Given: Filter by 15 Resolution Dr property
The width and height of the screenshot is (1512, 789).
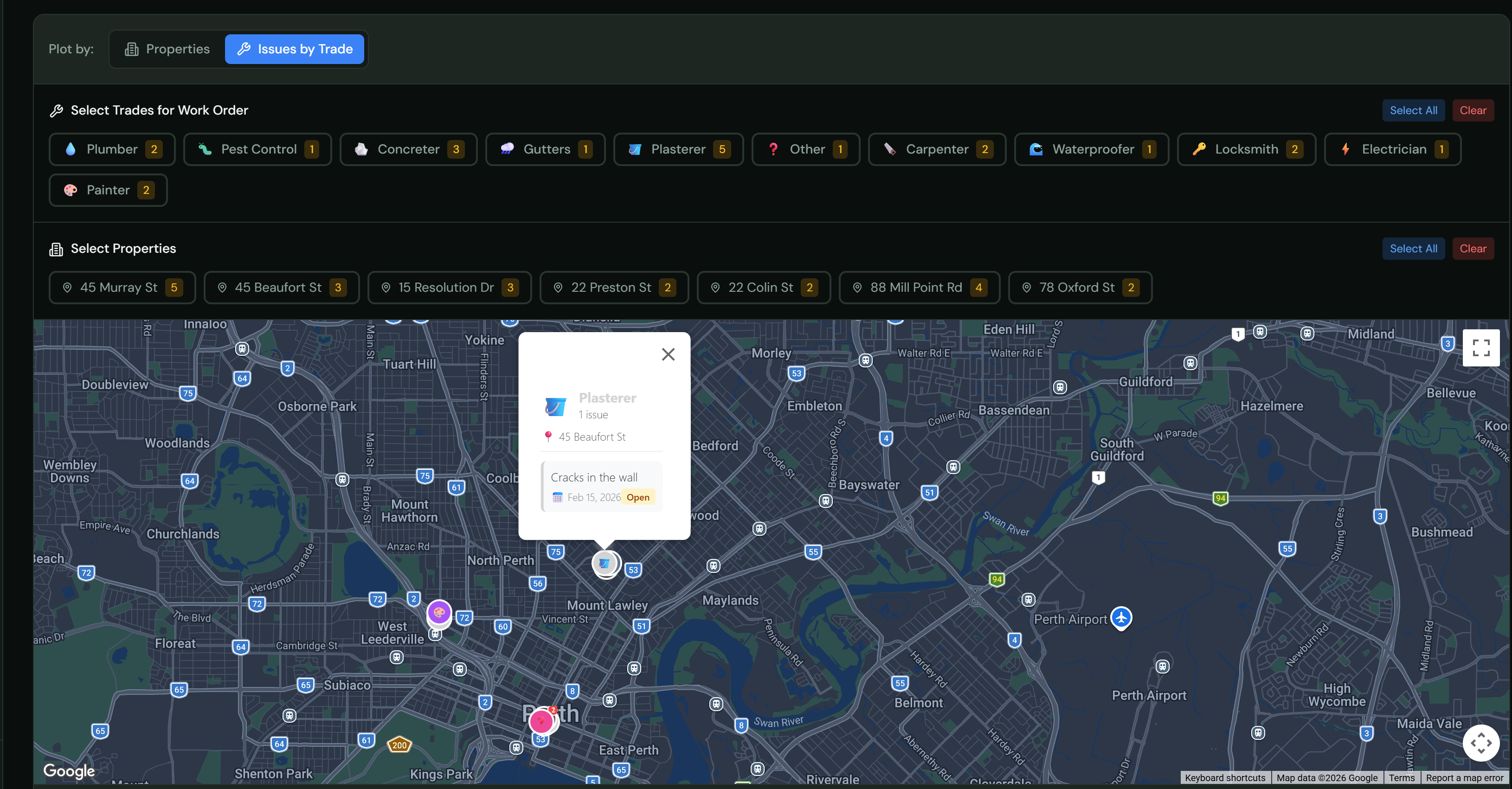Looking at the screenshot, I should click(x=450, y=288).
